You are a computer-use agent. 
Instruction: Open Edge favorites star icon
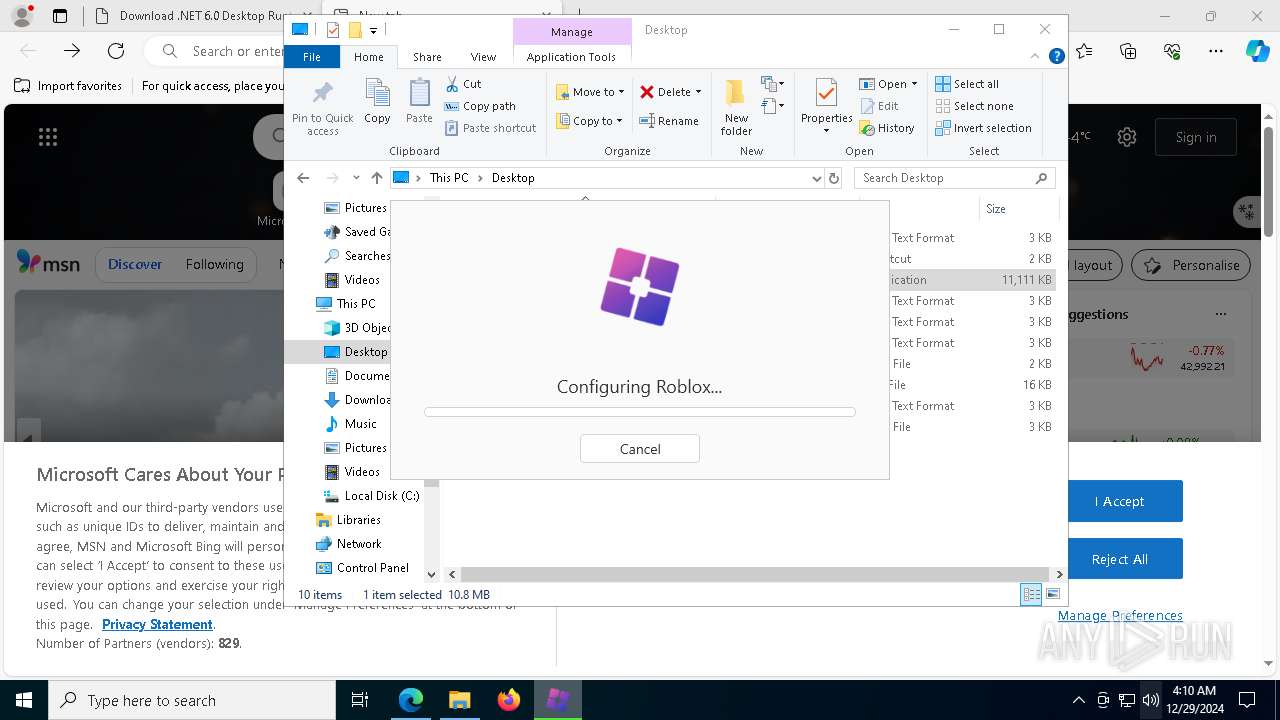pyautogui.click(x=1085, y=51)
